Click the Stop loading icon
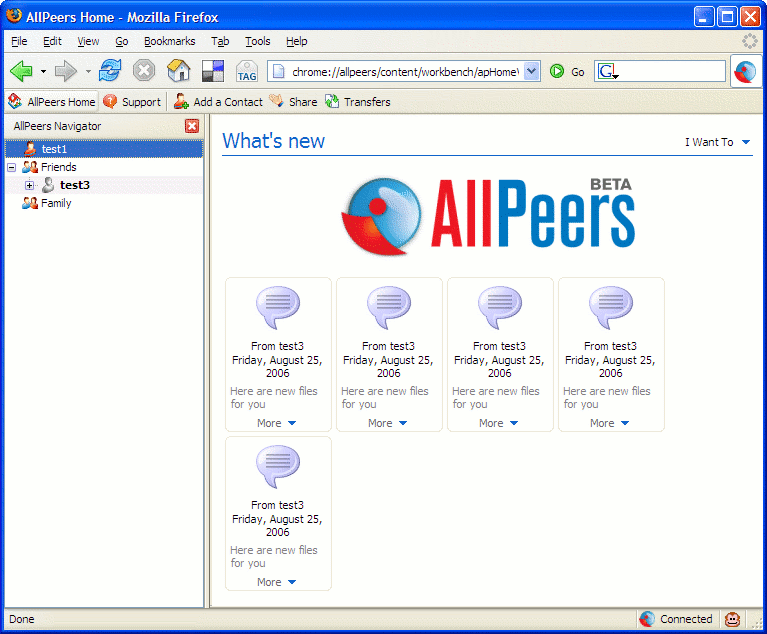Viewport: 767px width, 634px height. tap(144, 70)
